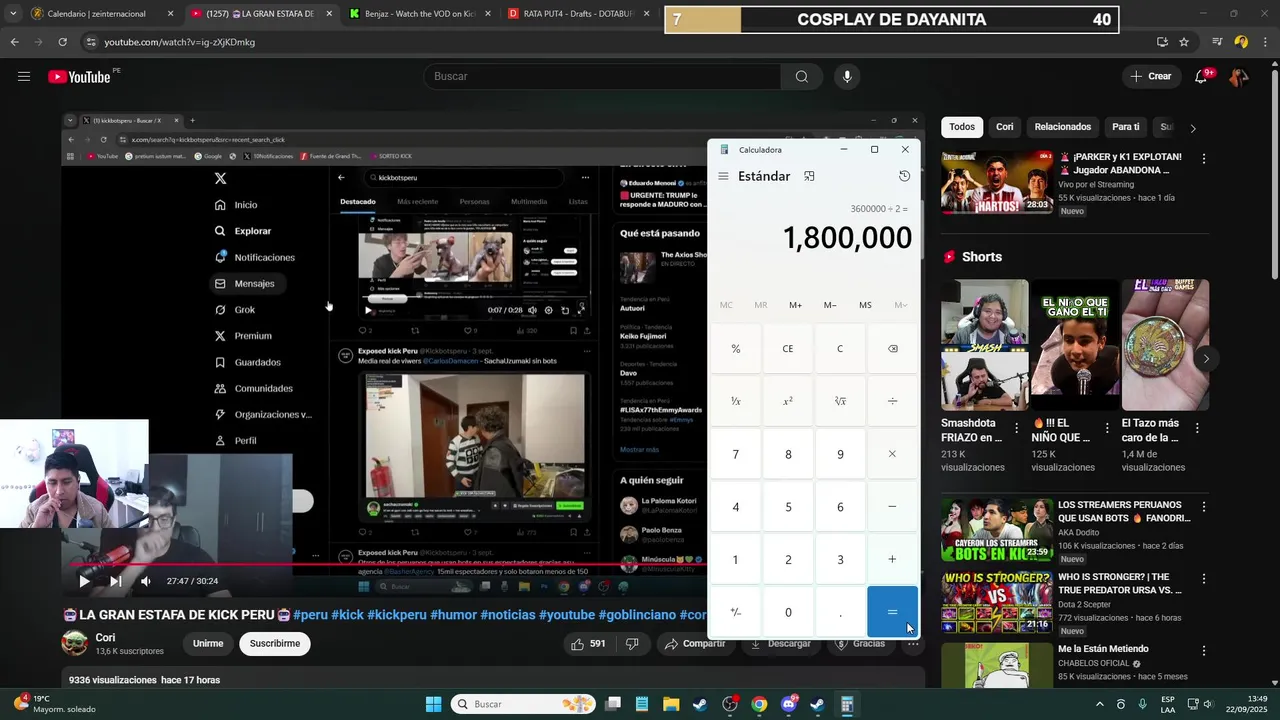Select the Para ti filter chip

click(1126, 127)
